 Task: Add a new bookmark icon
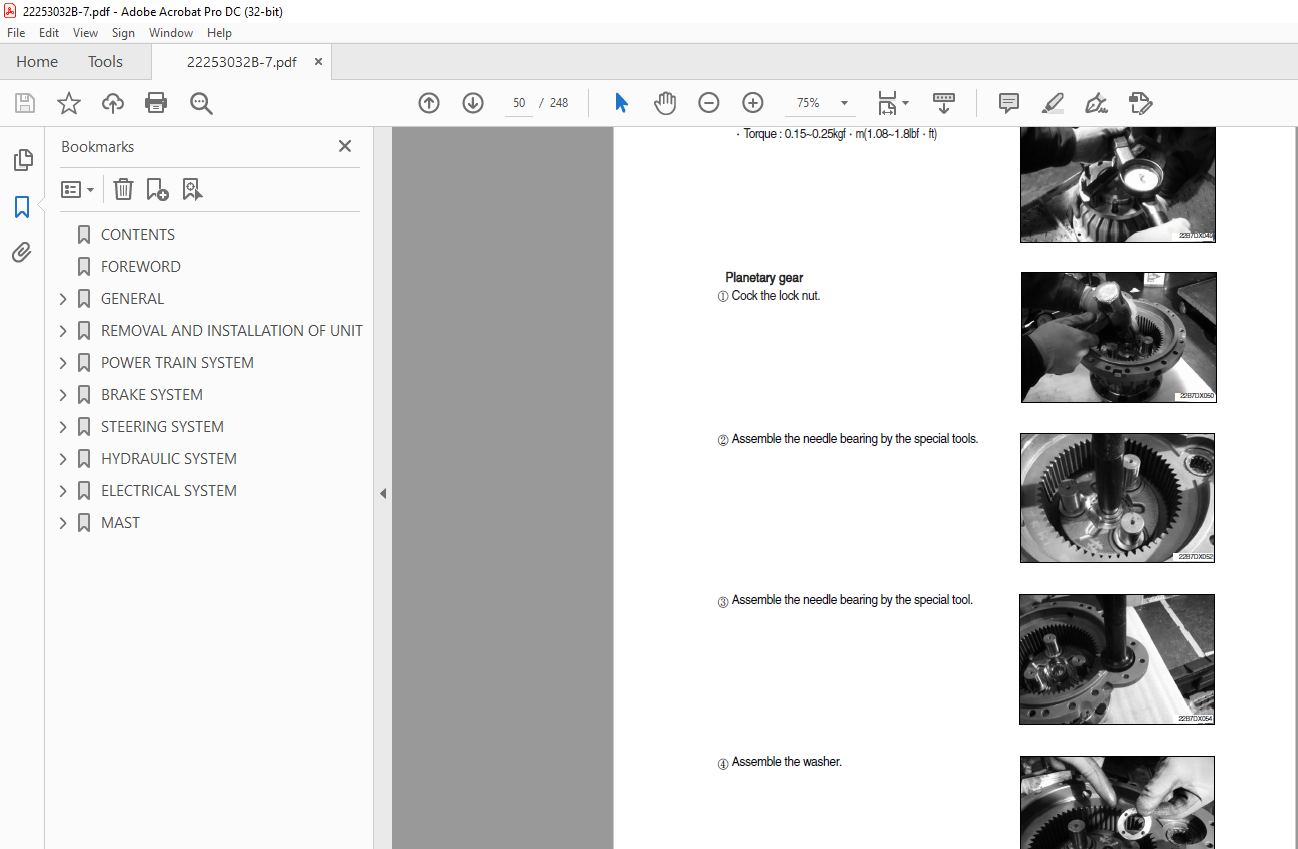pyautogui.click(x=157, y=189)
